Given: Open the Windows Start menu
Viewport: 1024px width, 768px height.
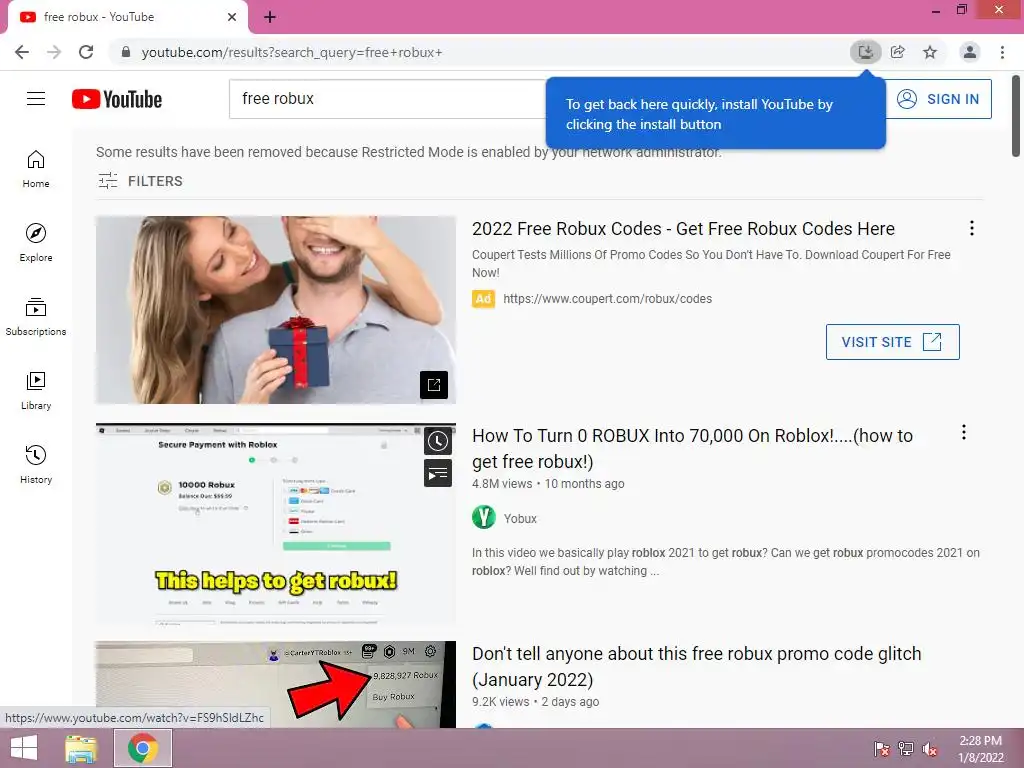Looking at the screenshot, I should (x=24, y=748).
